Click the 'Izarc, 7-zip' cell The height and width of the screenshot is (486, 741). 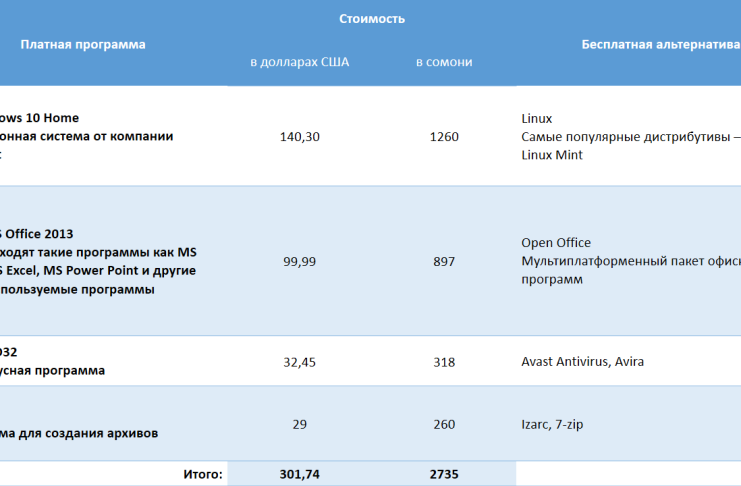pos(552,424)
